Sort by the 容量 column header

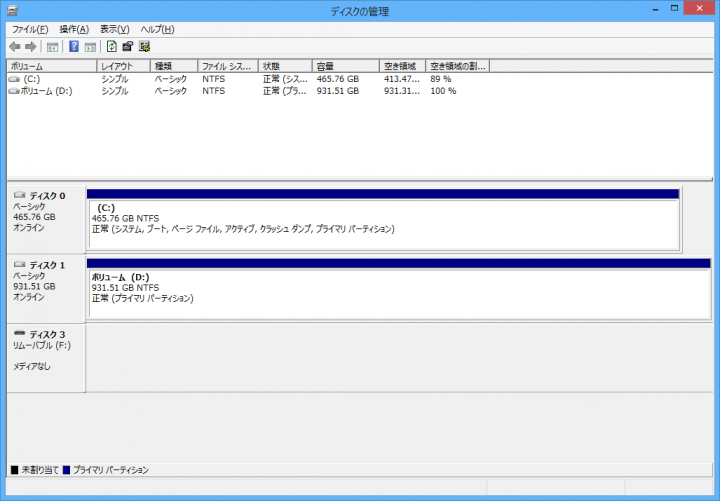(346, 66)
